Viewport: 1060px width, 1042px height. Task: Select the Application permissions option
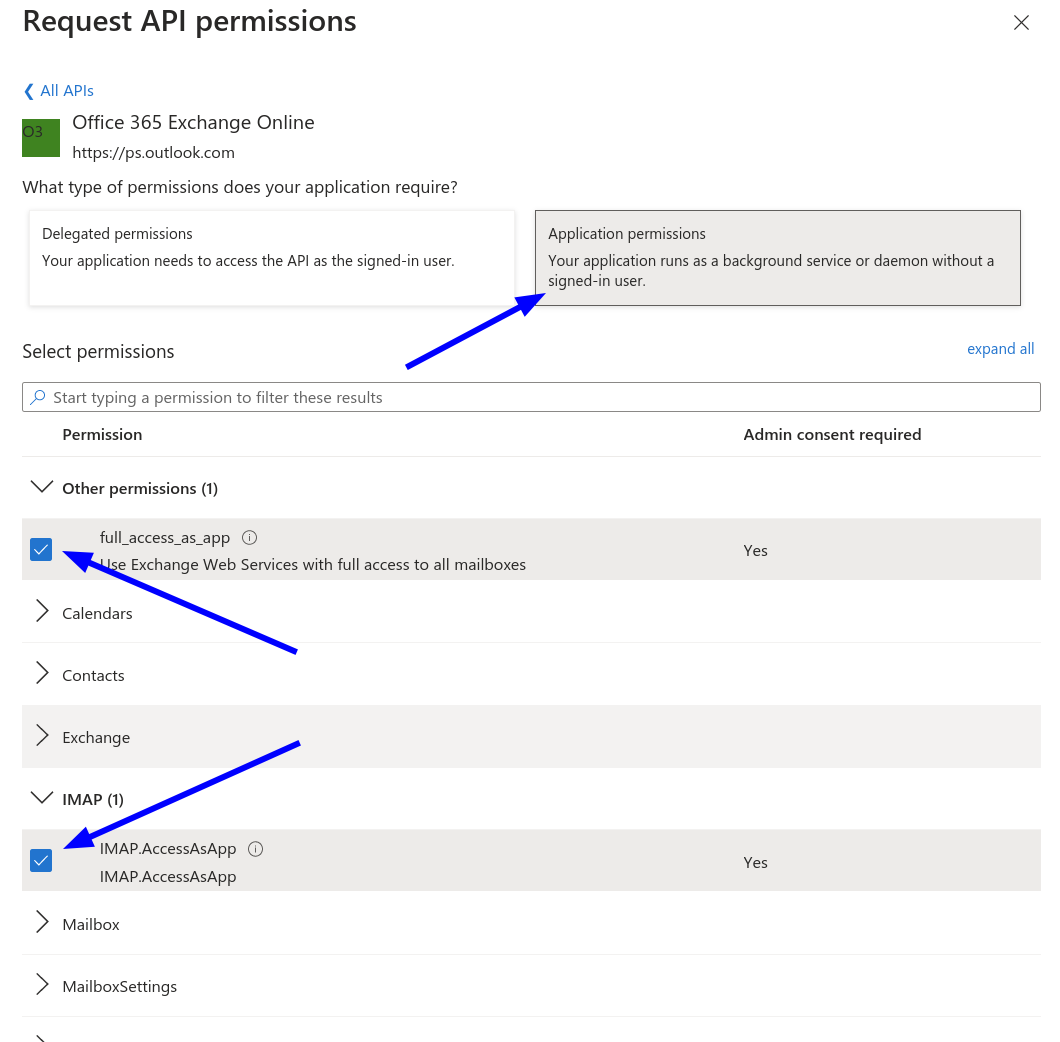777,257
